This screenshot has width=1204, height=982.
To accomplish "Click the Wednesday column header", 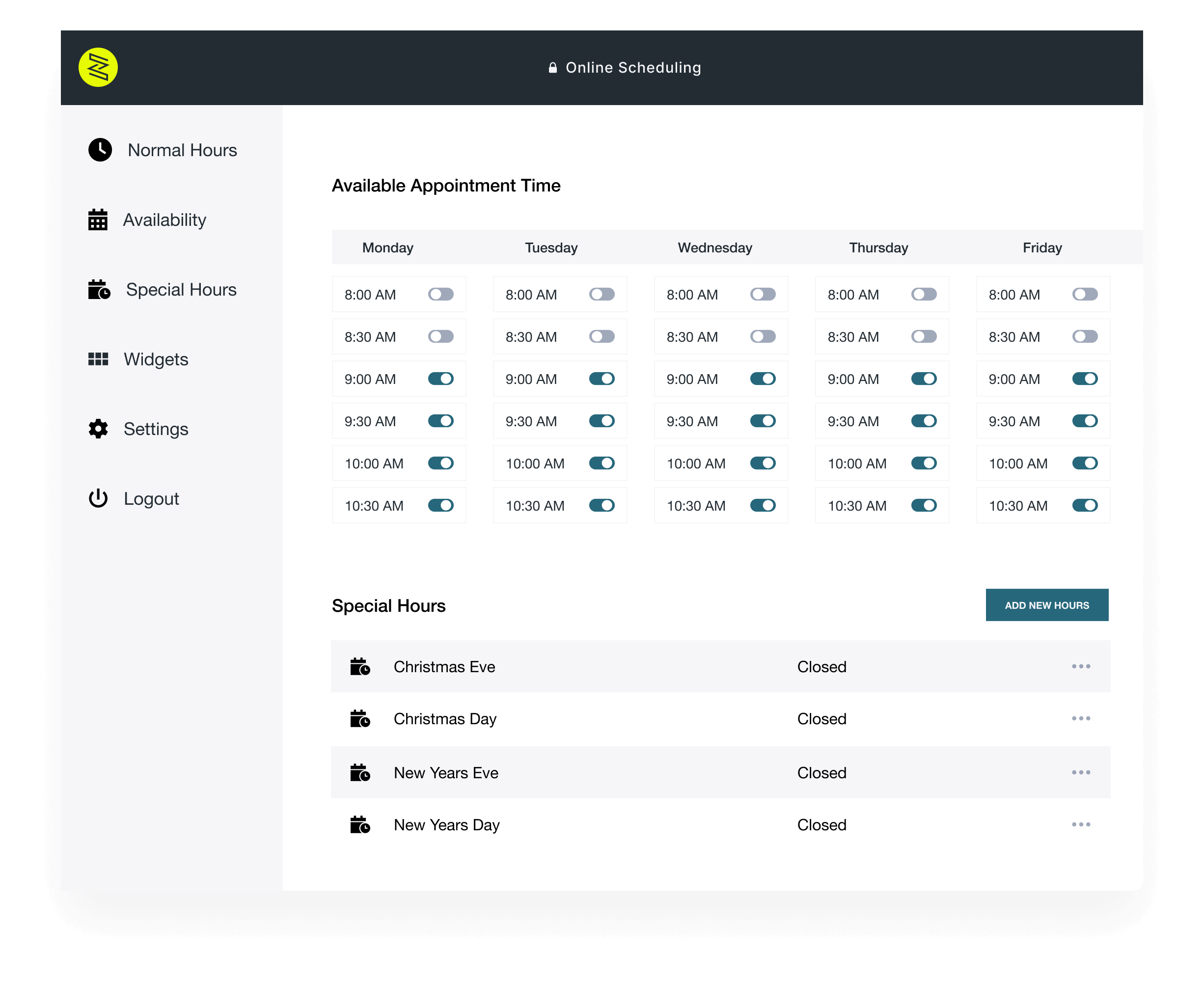I will point(714,248).
